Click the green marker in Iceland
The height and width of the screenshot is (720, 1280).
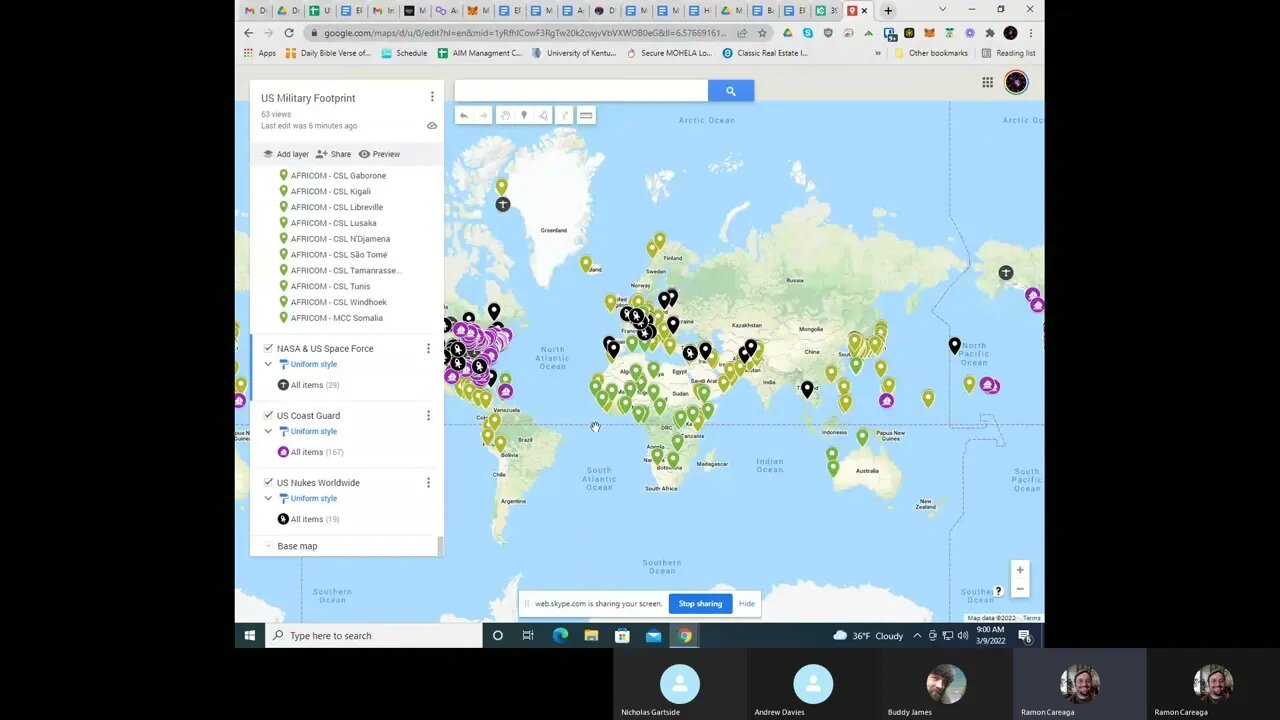[586, 263]
